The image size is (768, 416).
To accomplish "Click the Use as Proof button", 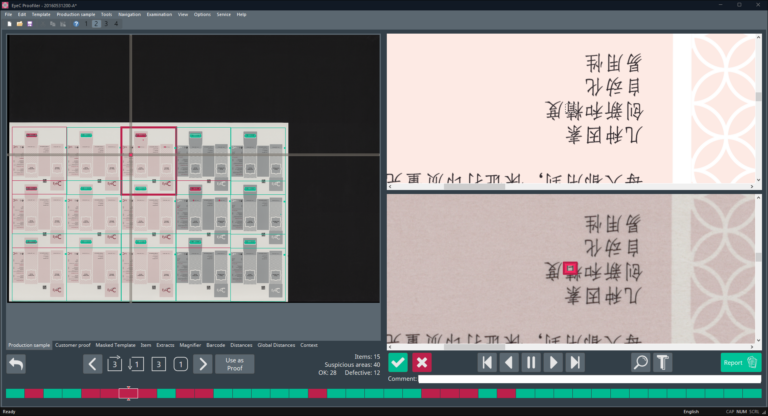I will 234,364.
